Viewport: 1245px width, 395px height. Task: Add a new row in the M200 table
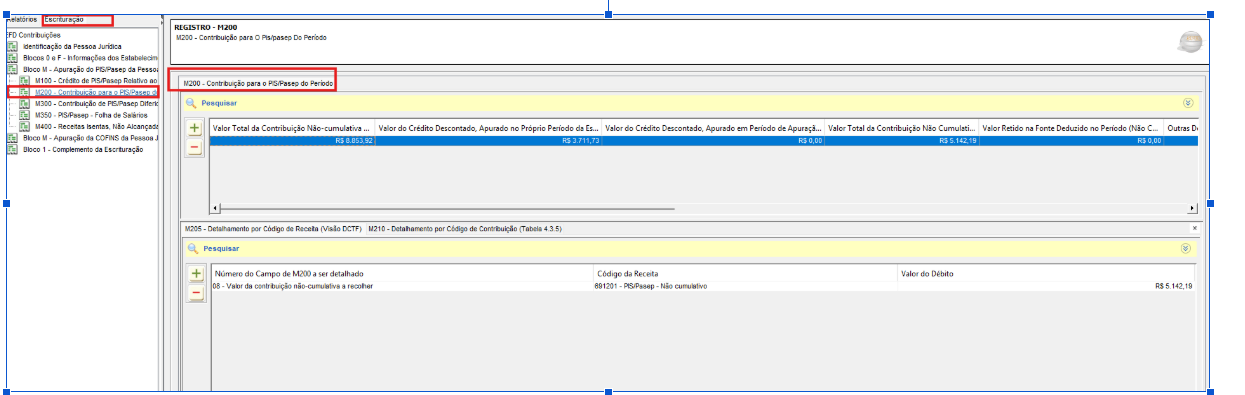click(x=194, y=128)
